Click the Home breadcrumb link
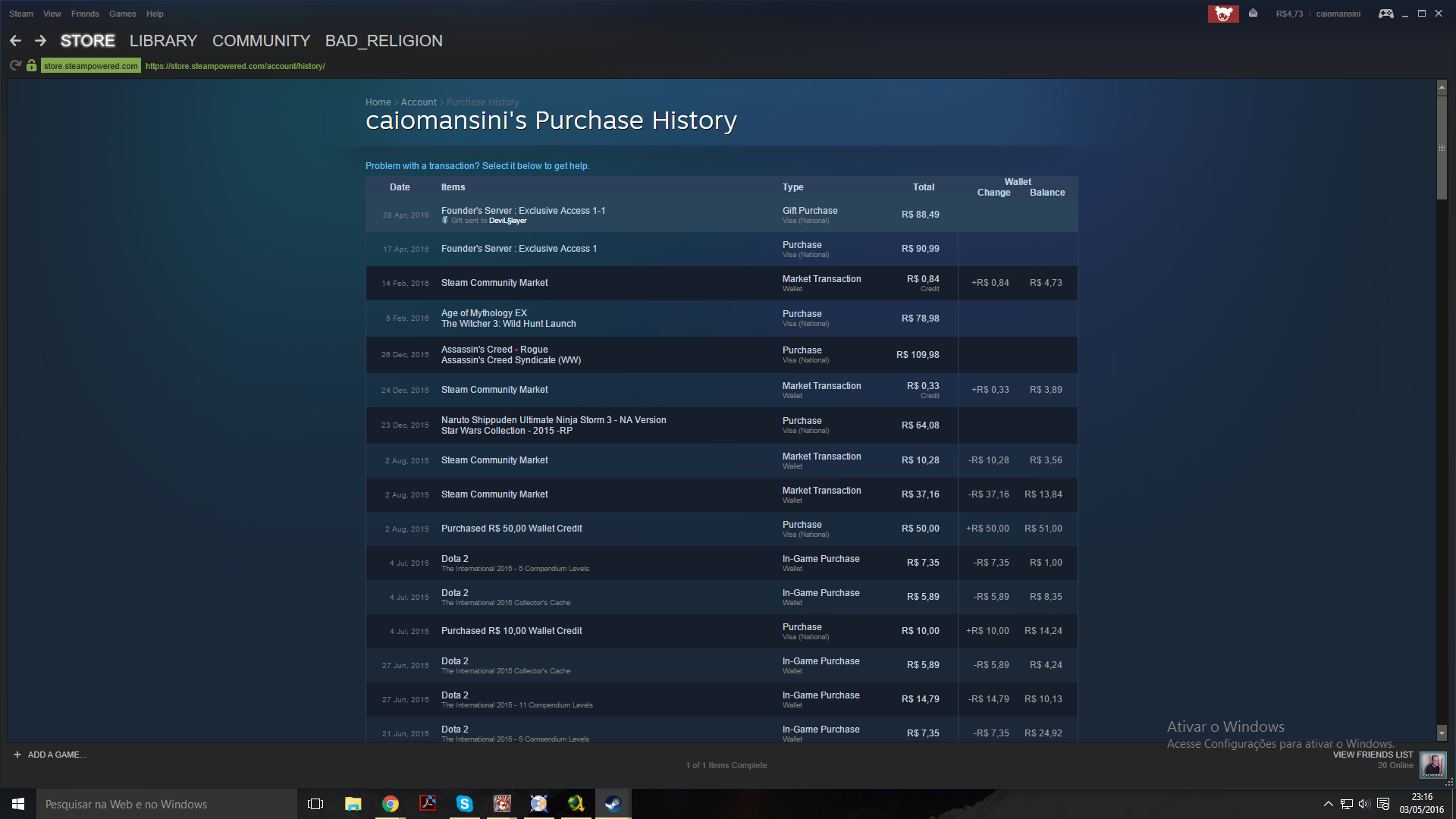The width and height of the screenshot is (1456, 819). [x=378, y=102]
